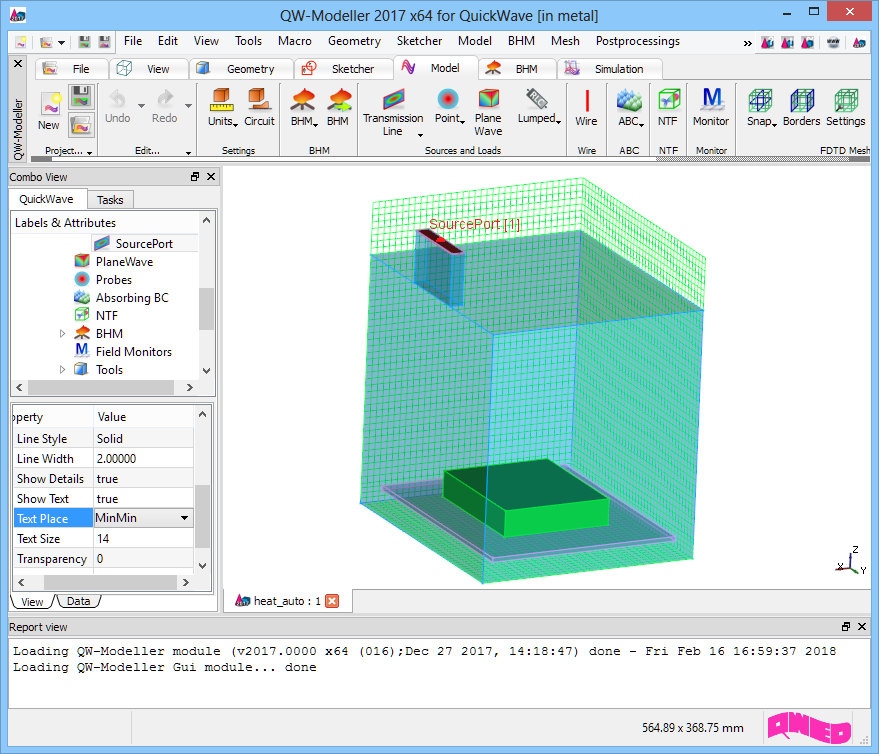Click the New project icon

point(49,104)
